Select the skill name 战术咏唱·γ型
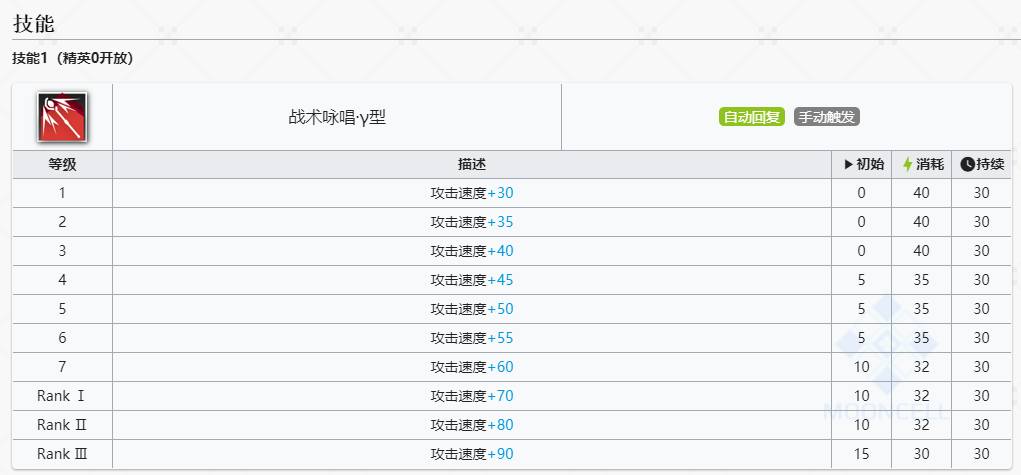Viewport: 1021px width, 475px height. 336,117
